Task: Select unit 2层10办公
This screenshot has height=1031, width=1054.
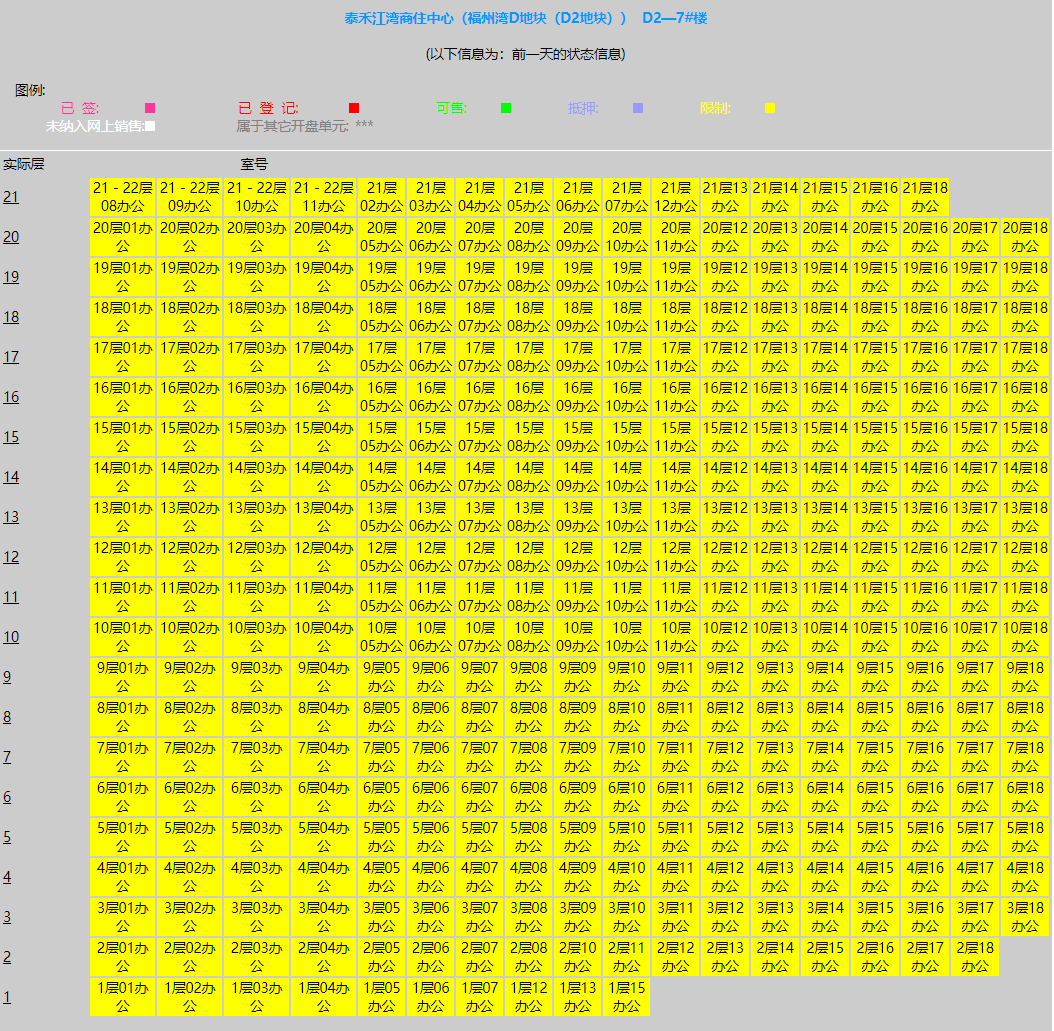Action: [x=577, y=957]
